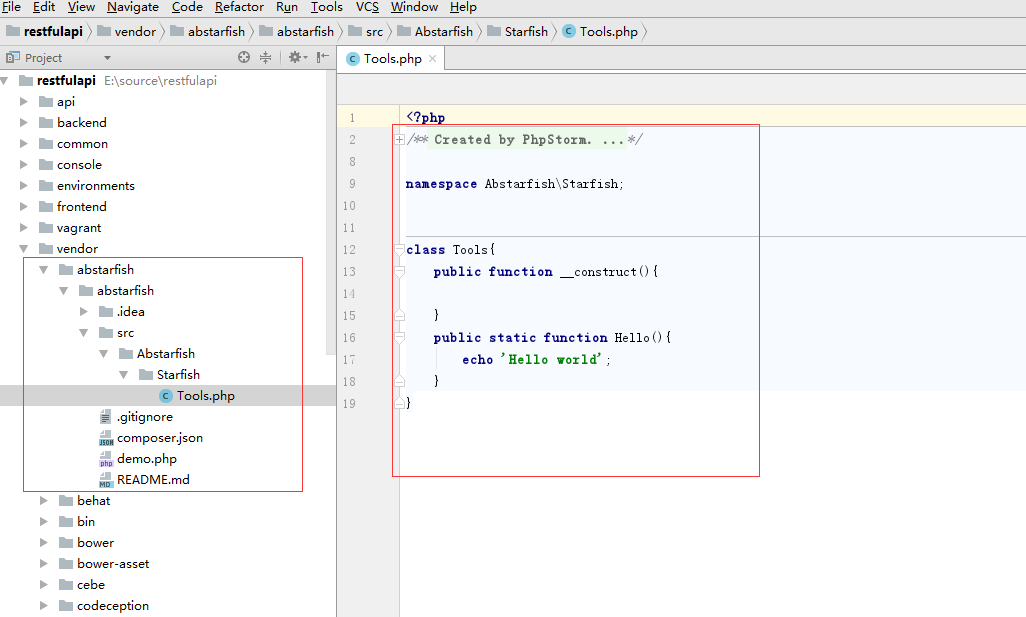Open the Window menu
Viewport: 1026px width, 617px height.
pos(414,7)
